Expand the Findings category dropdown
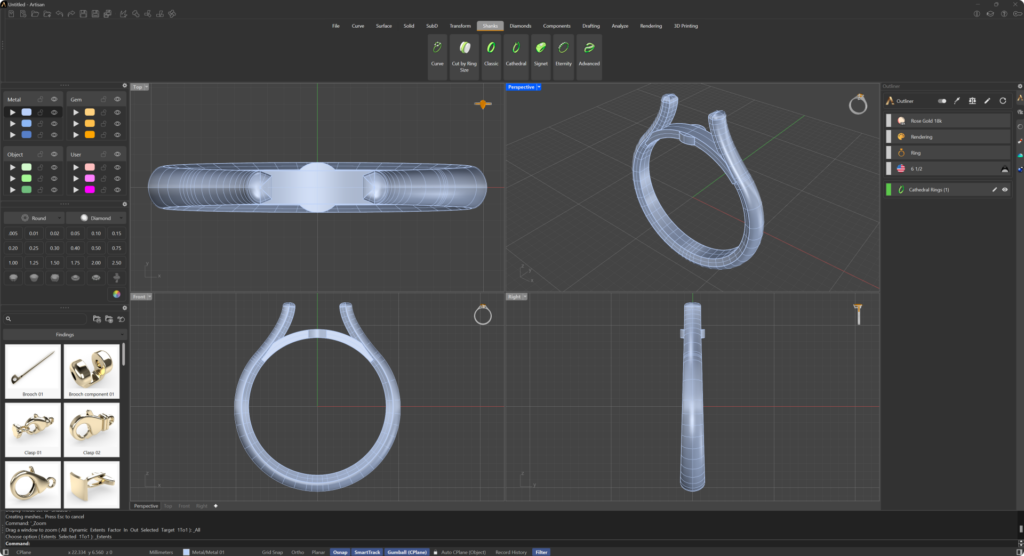Image resolution: width=1024 pixels, height=556 pixels. click(x=63, y=334)
